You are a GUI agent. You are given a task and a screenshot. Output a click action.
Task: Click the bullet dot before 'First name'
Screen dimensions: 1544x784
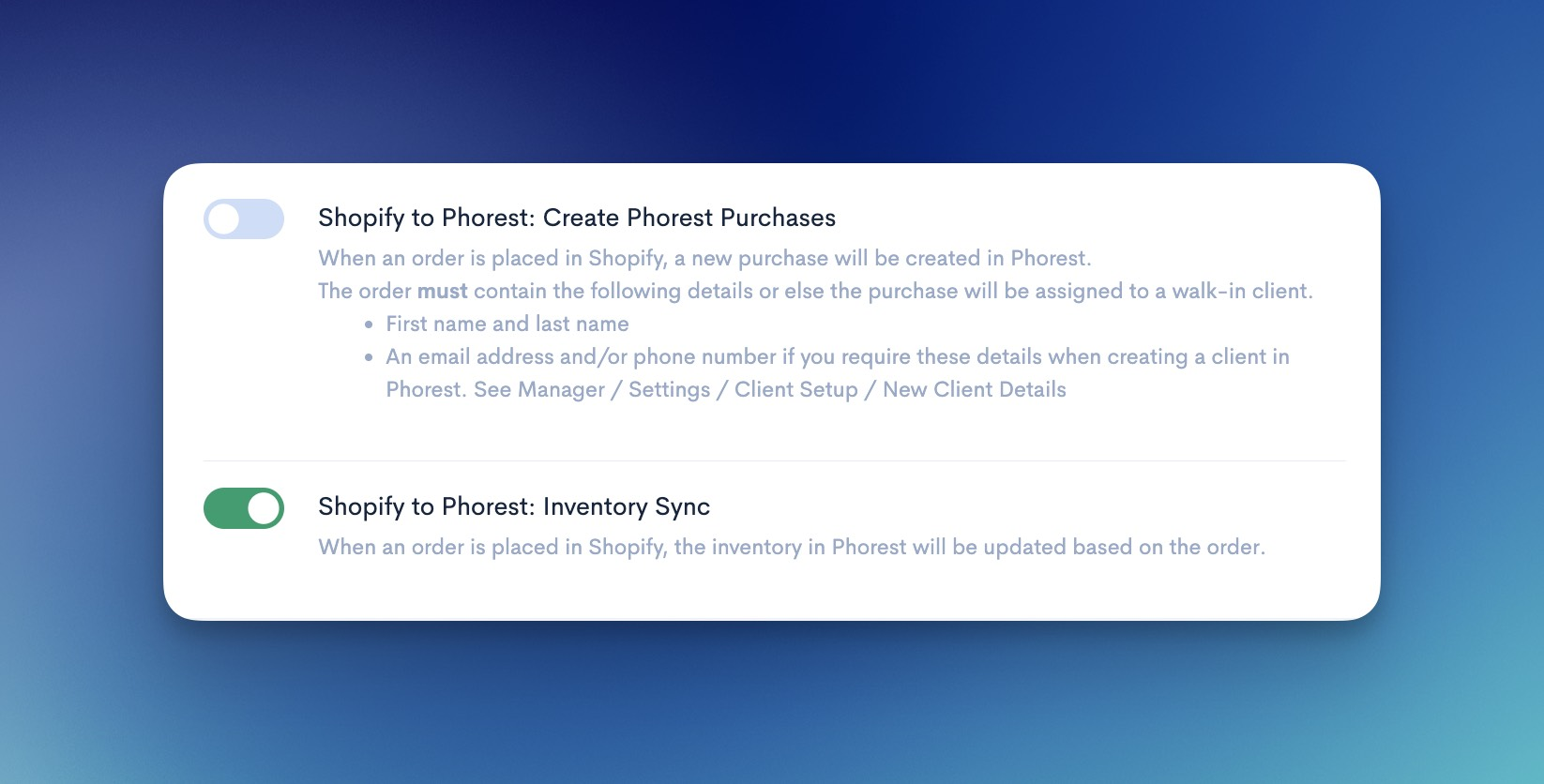(369, 324)
